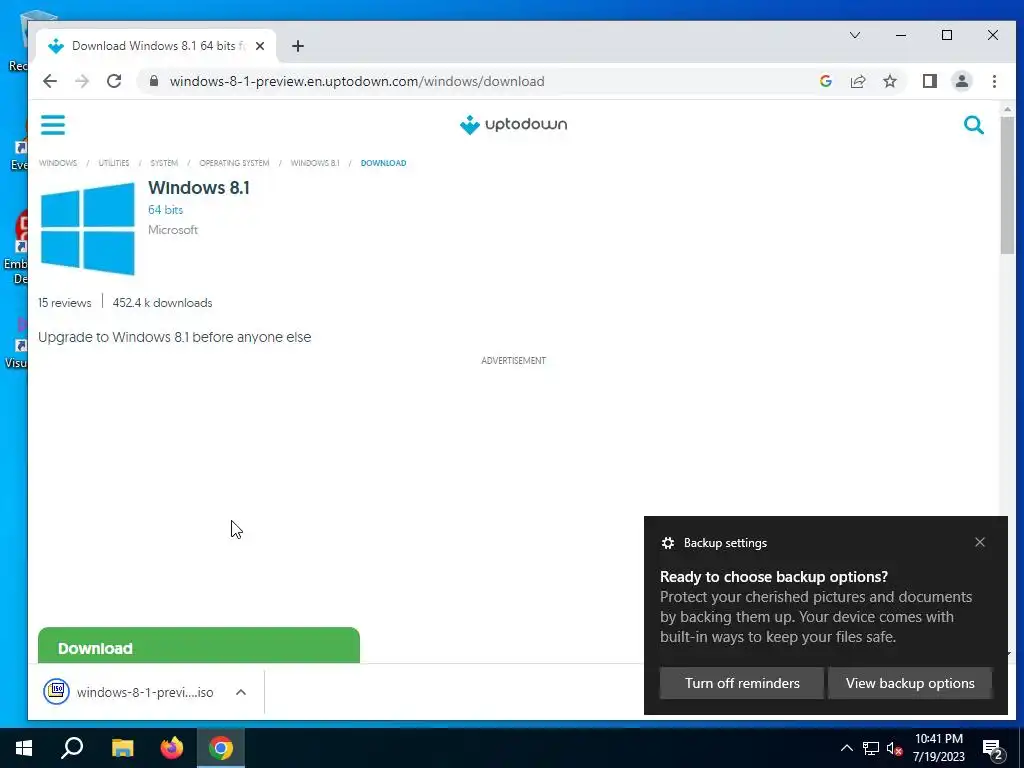Select the WINDOWS 8.1 breadcrumb link

point(315,163)
